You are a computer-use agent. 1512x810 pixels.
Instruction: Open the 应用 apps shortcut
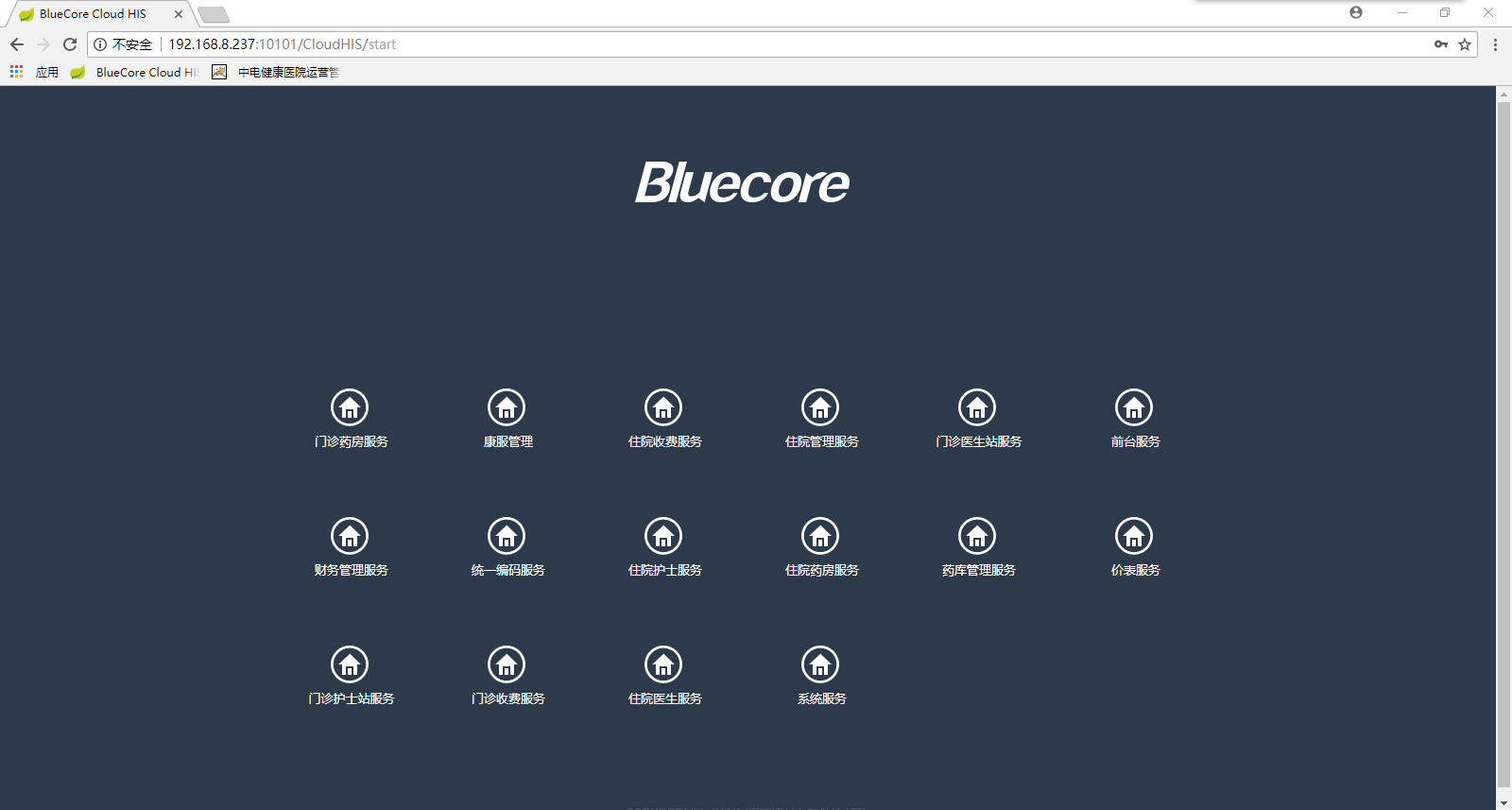[x=34, y=72]
